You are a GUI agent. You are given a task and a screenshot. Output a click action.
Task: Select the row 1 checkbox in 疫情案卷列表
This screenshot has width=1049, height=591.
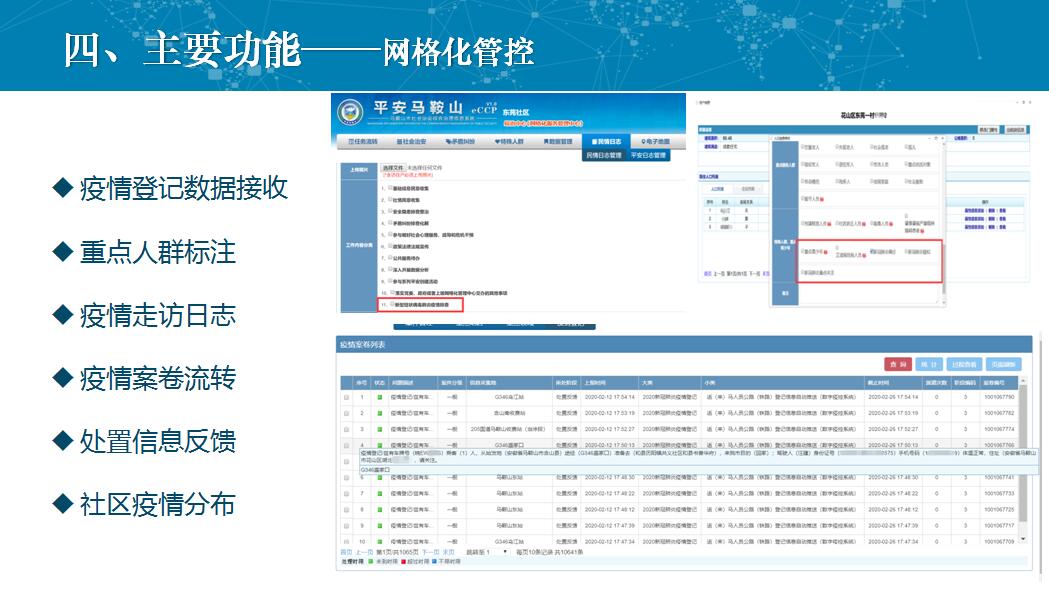346,397
